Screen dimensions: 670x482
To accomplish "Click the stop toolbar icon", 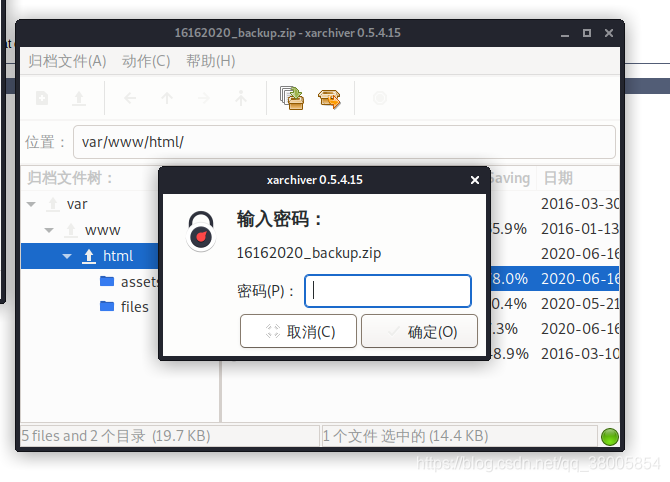I will coord(380,98).
